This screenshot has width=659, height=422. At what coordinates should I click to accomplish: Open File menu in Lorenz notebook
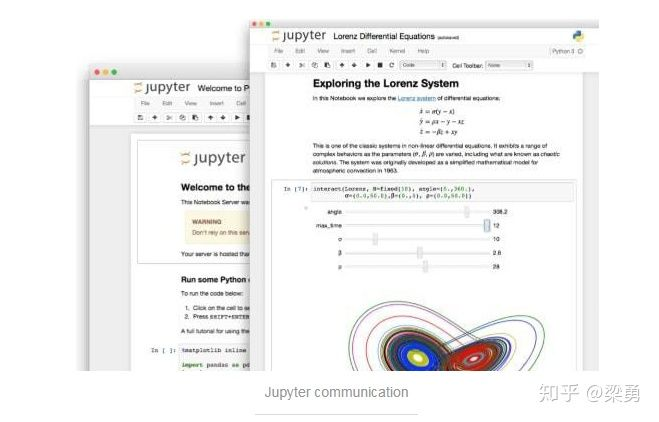(x=279, y=51)
